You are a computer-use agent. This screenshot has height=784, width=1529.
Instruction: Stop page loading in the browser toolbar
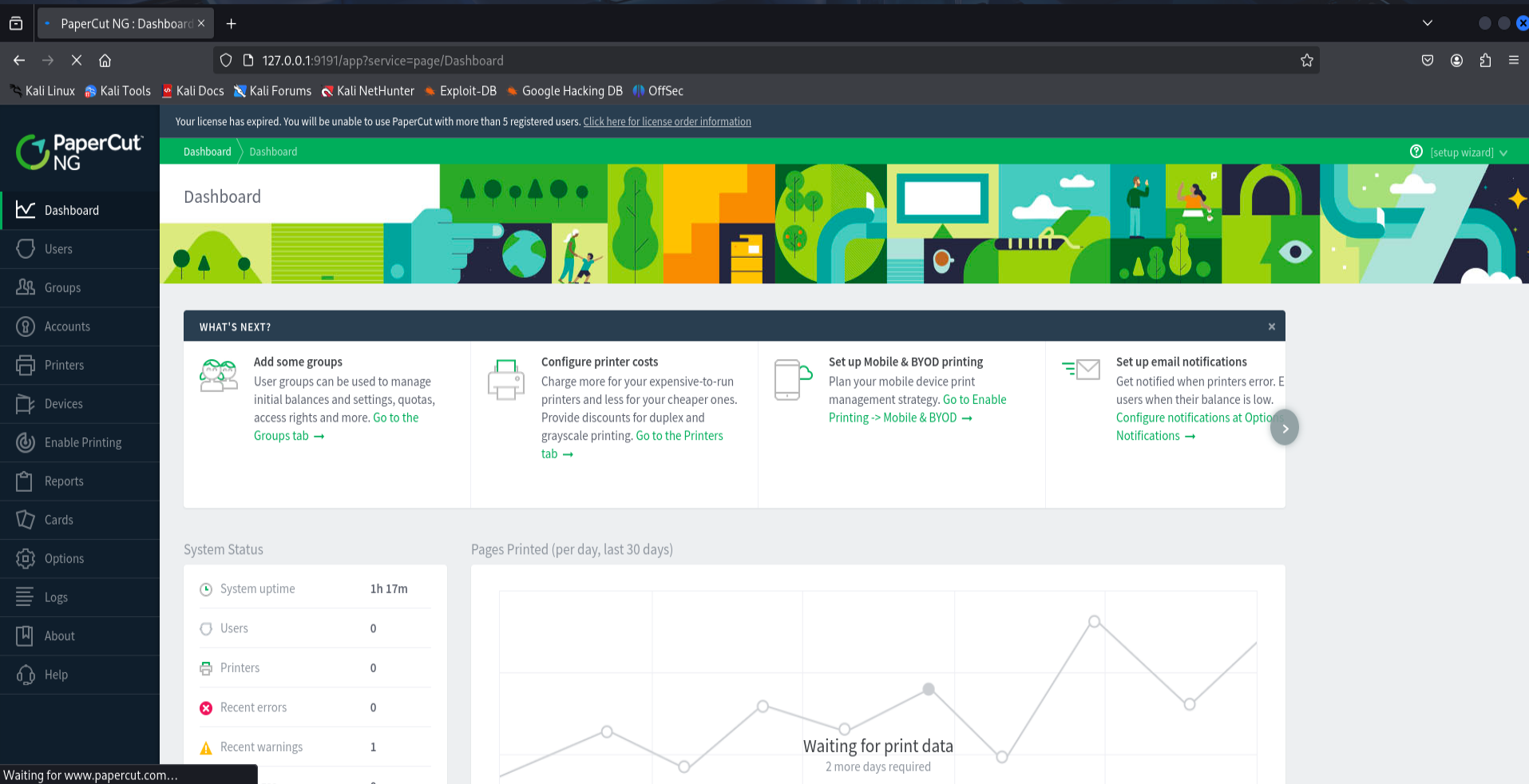click(x=77, y=61)
